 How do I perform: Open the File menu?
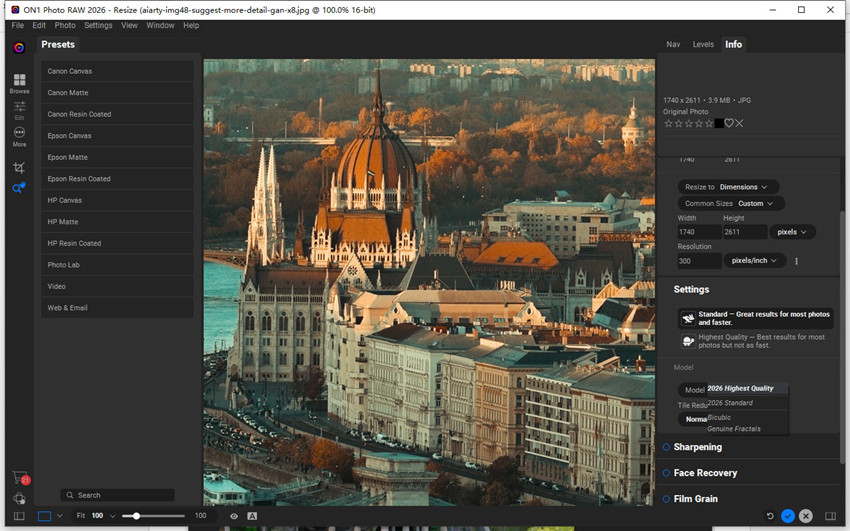click(x=17, y=25)
